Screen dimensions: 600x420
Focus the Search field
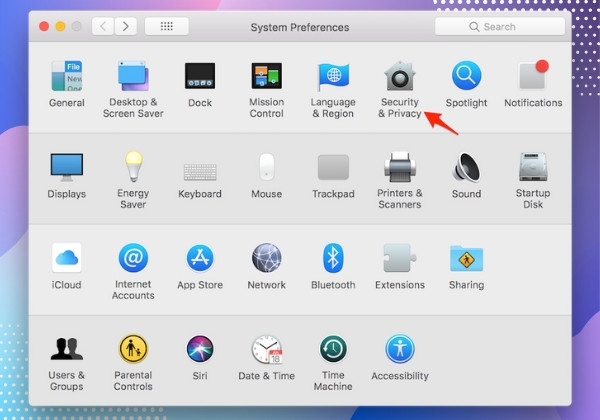point(500,26)
